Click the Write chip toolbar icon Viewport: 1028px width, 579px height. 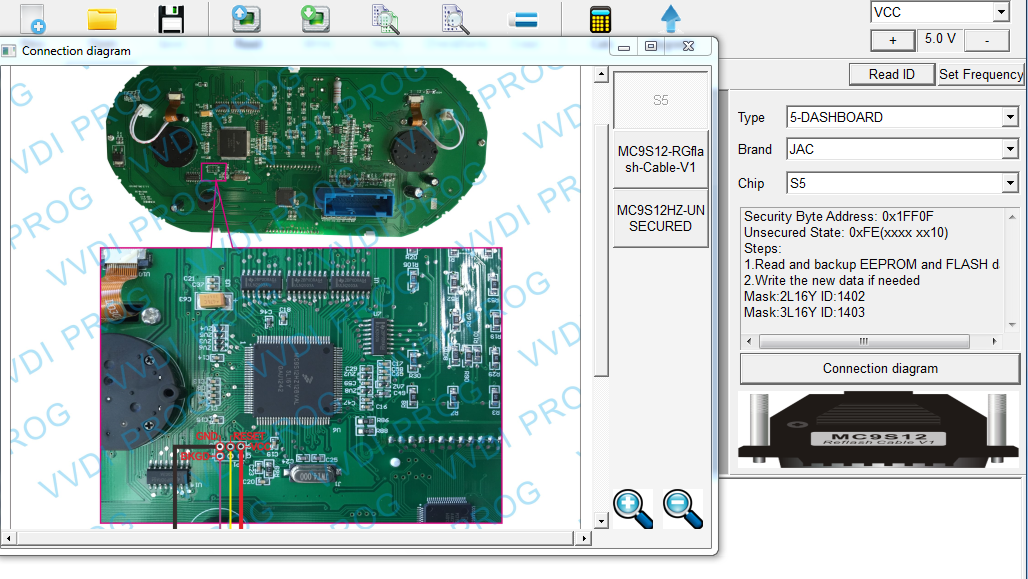pyautogui.click(x=315, y=19)
